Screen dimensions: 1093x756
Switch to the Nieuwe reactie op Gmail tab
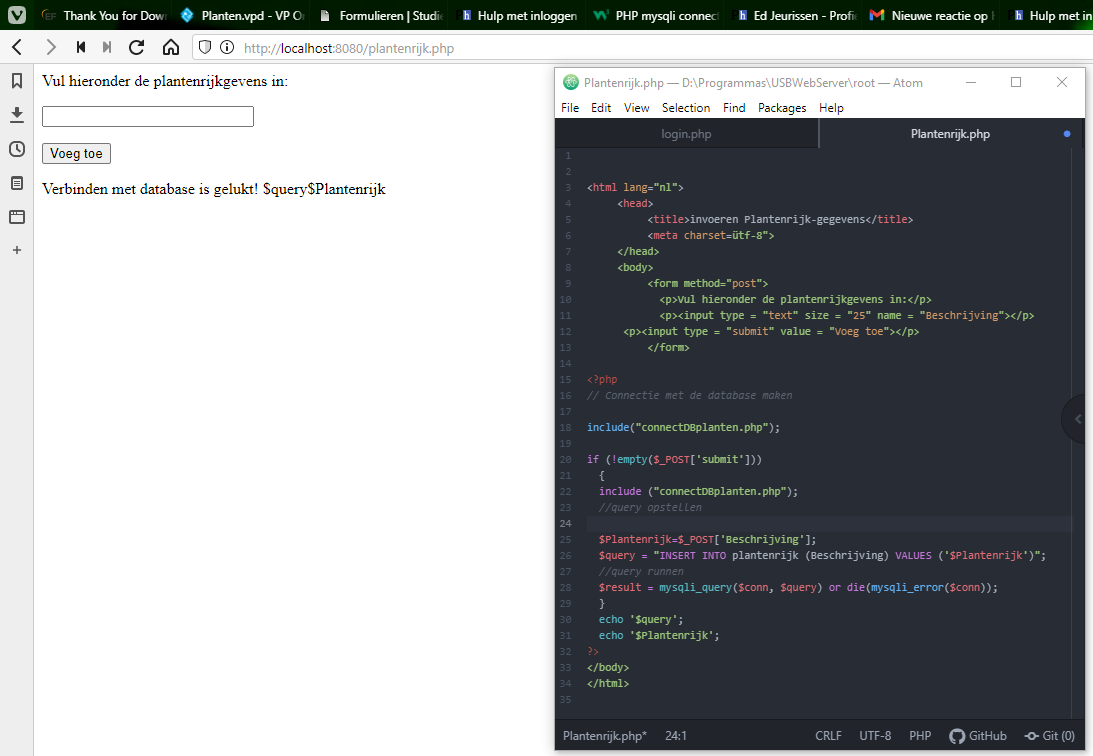click(x=933, y=15)
